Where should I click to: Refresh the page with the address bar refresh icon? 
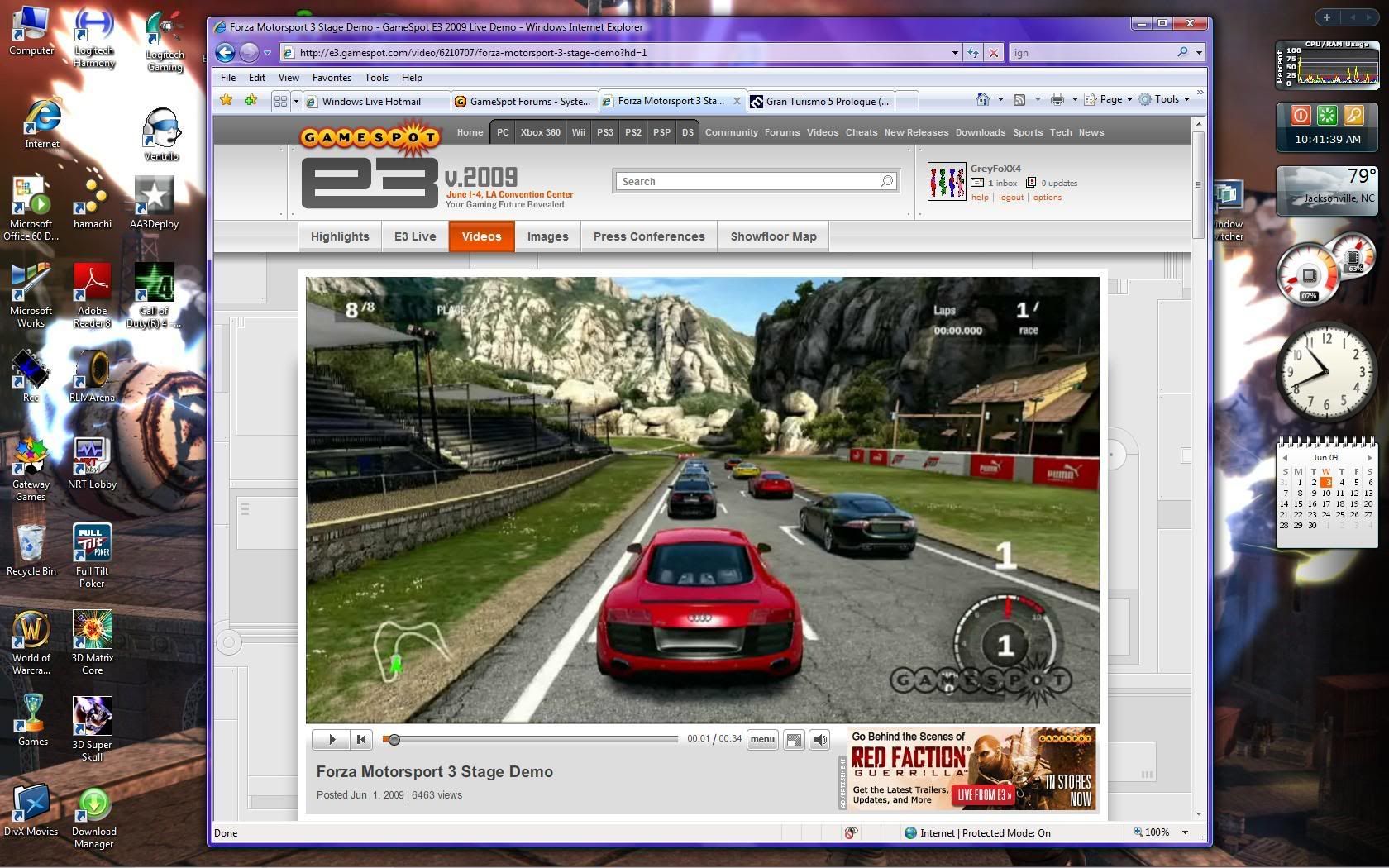[974, 53]
